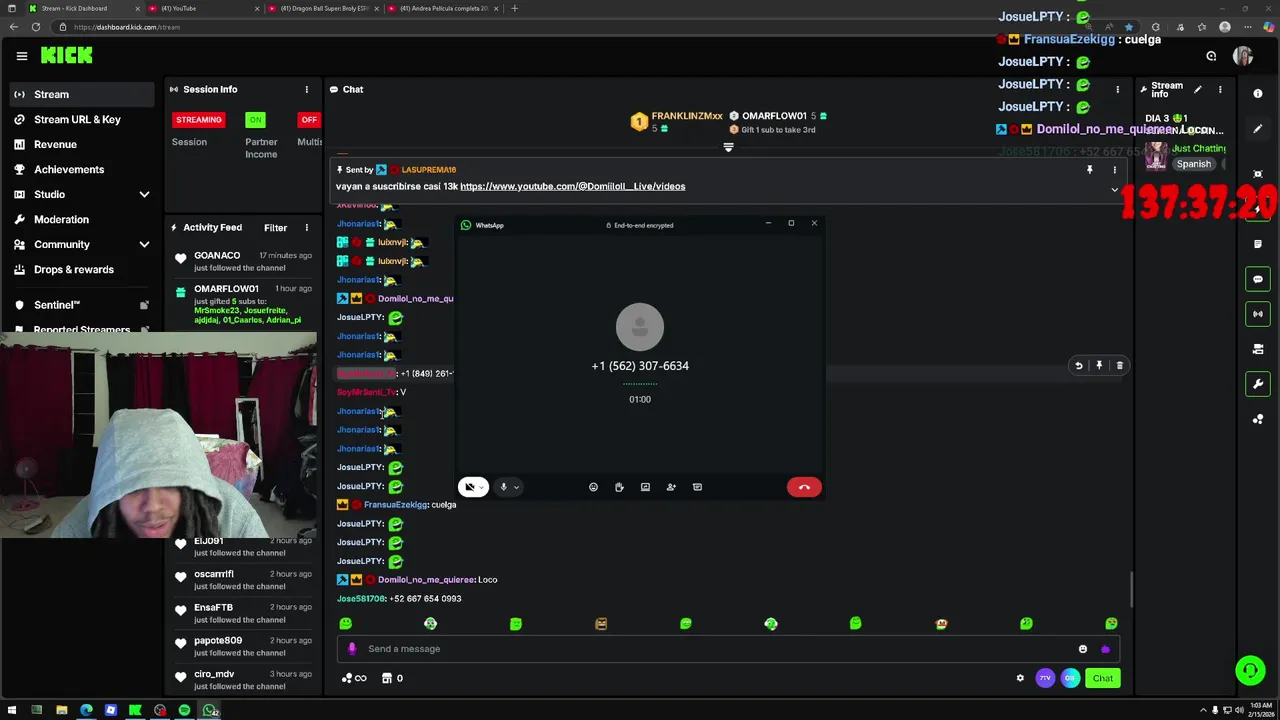Toggle chat panel icon in right sidebar

(1258, 279)
